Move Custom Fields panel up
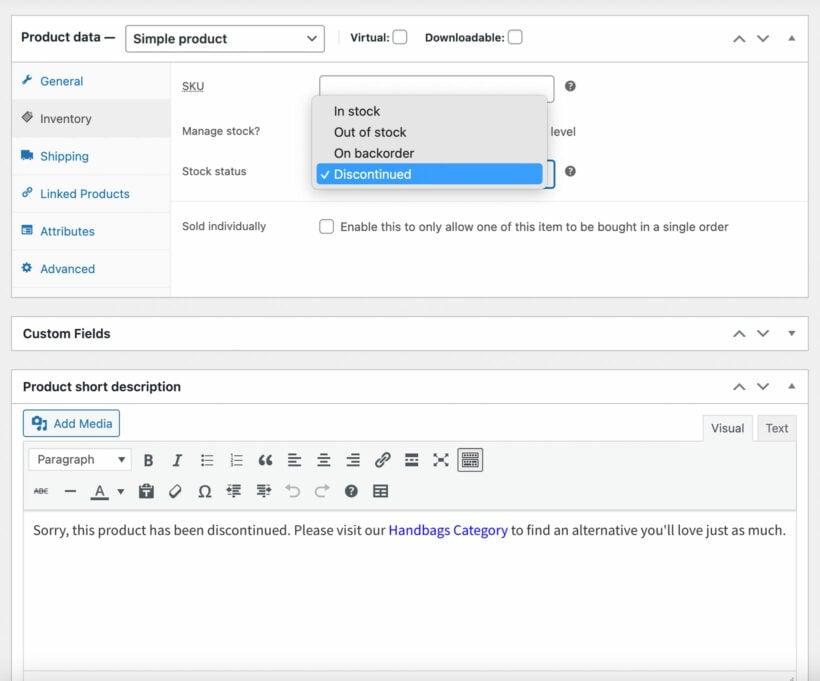 (739, 334)
